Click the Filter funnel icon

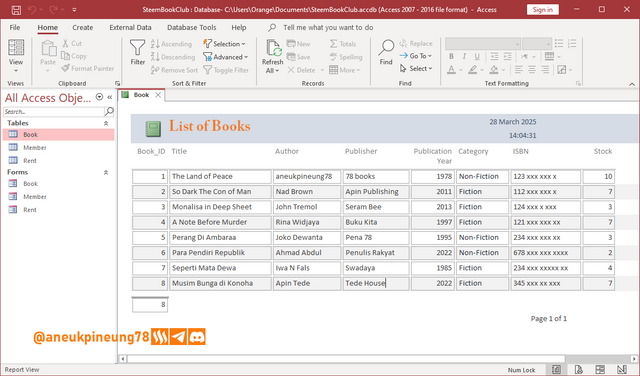138,48
